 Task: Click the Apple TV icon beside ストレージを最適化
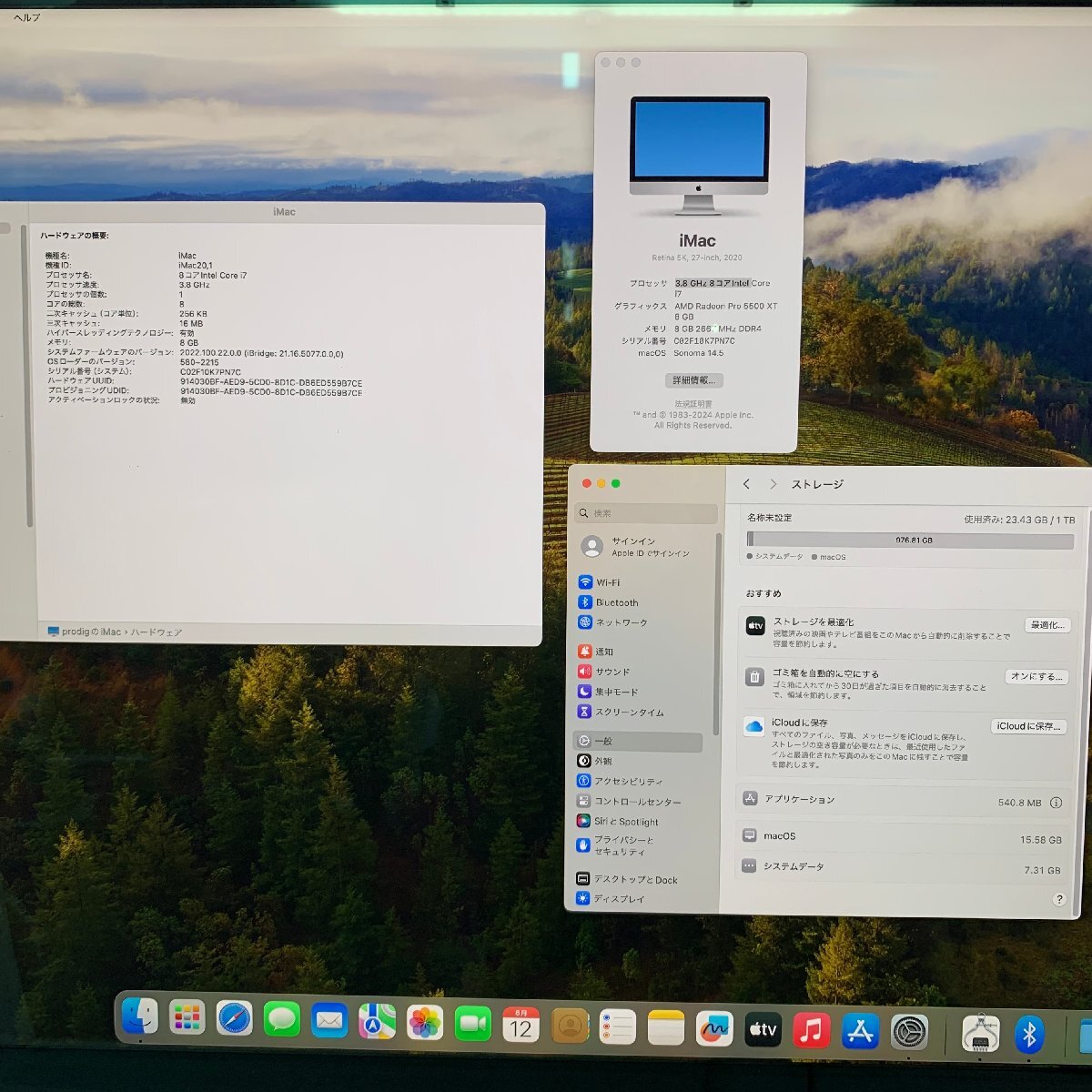click(x=755, y=626)
